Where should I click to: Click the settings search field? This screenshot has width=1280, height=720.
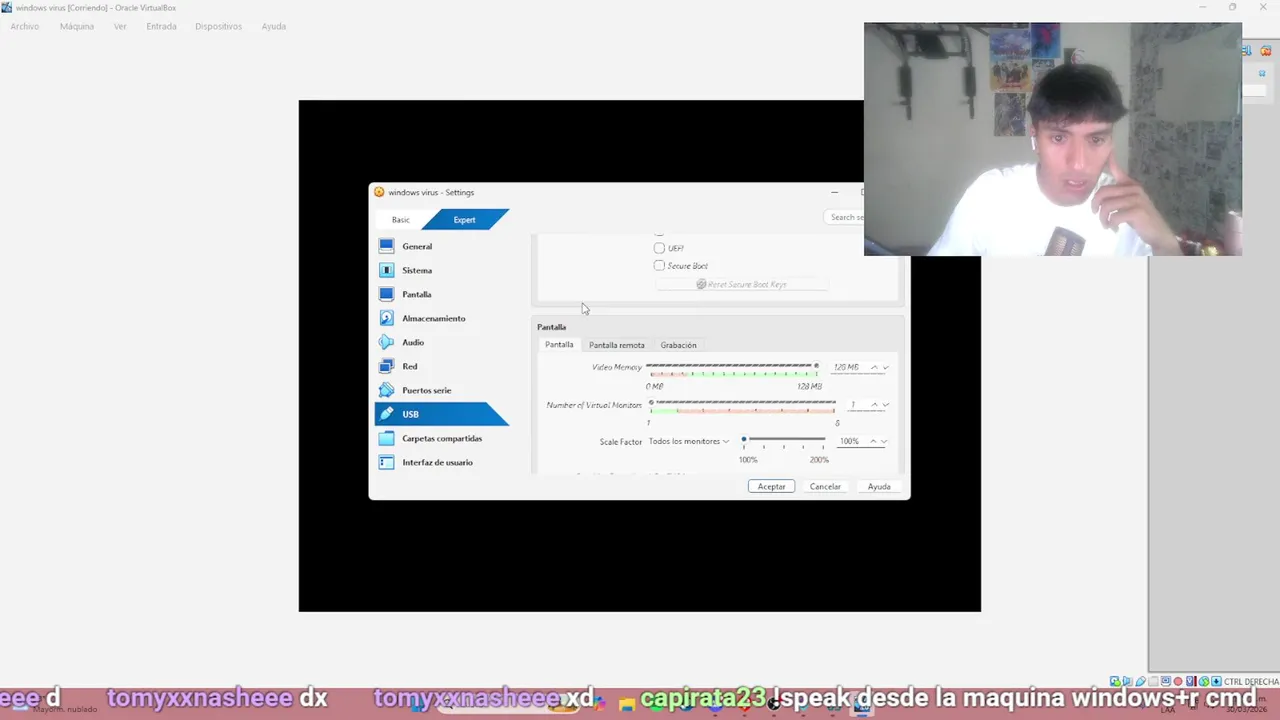846,217
